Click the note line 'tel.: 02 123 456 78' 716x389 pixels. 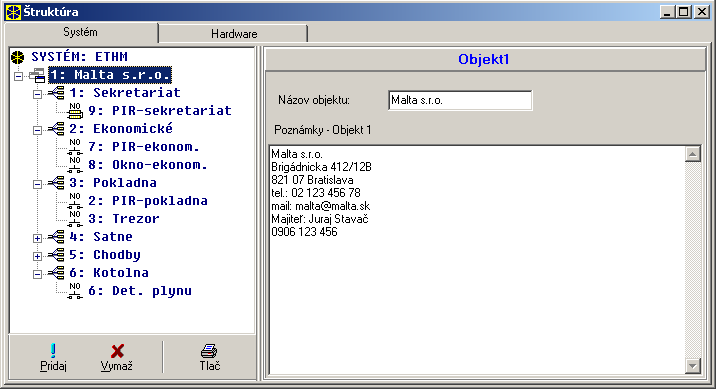(316, 193)
